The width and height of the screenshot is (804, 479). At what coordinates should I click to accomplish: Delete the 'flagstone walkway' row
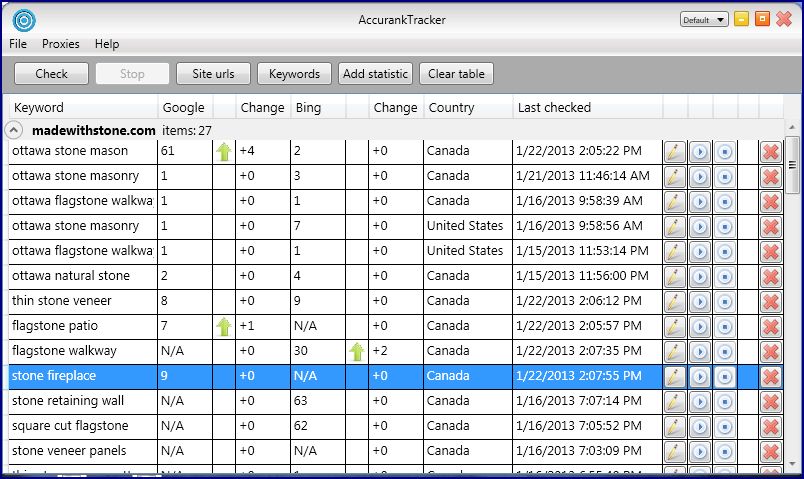tap(771, 352)
